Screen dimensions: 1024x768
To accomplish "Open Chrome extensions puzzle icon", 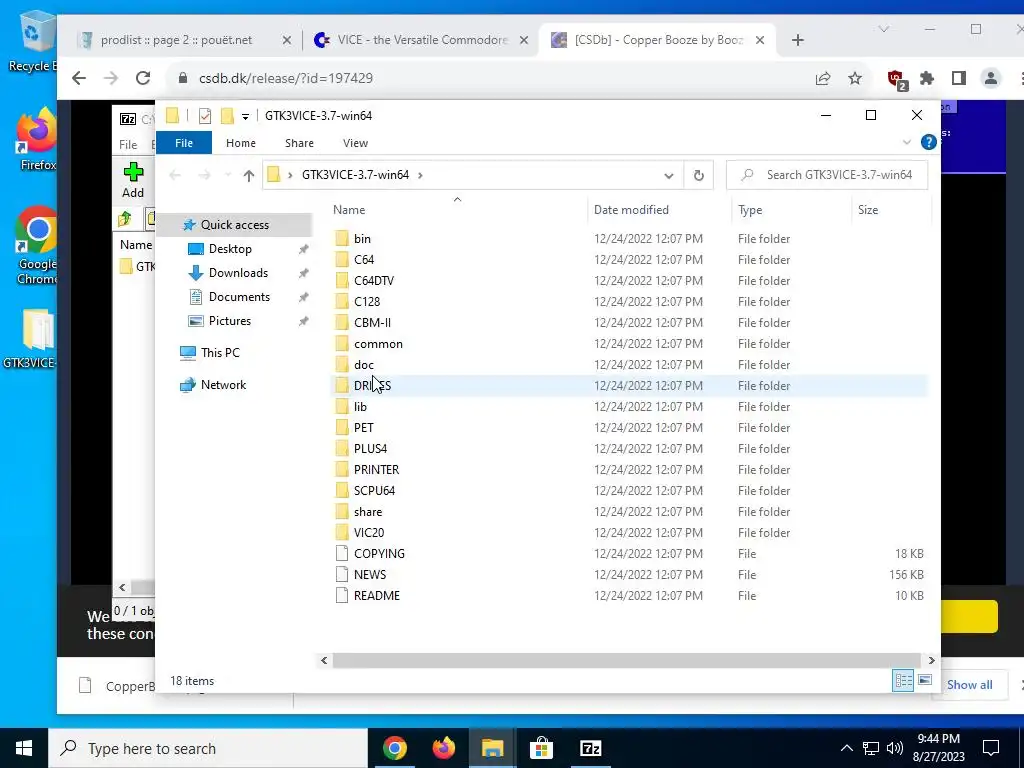I will click(927, 78).
